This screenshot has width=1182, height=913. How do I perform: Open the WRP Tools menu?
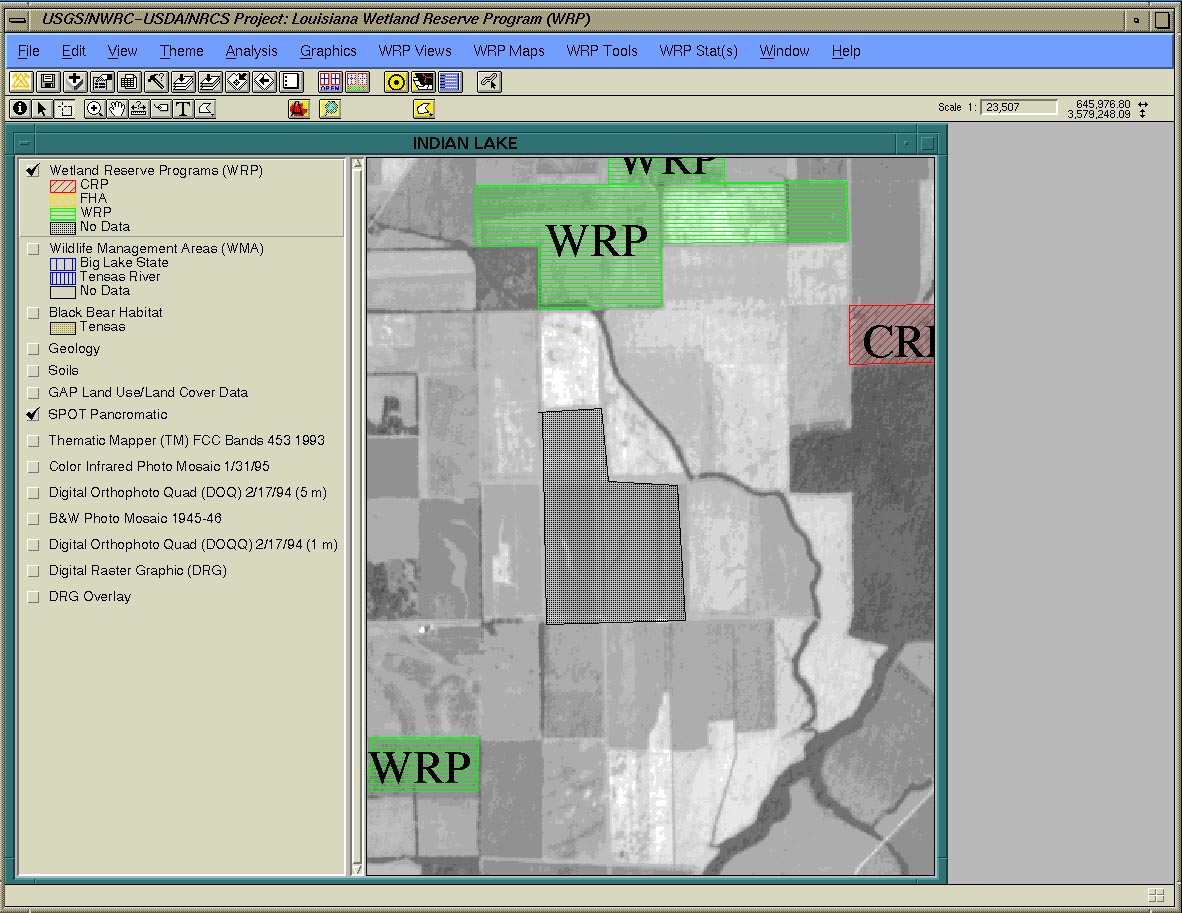[601, 51]
